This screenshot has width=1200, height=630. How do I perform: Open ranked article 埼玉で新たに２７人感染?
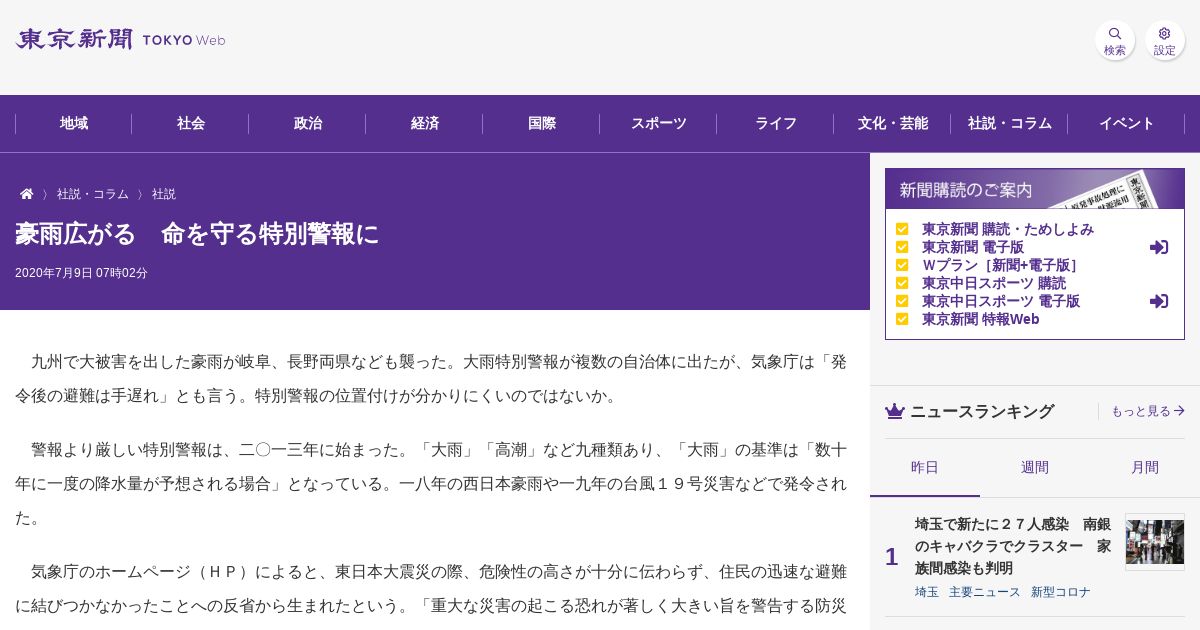pos(1013,546)
